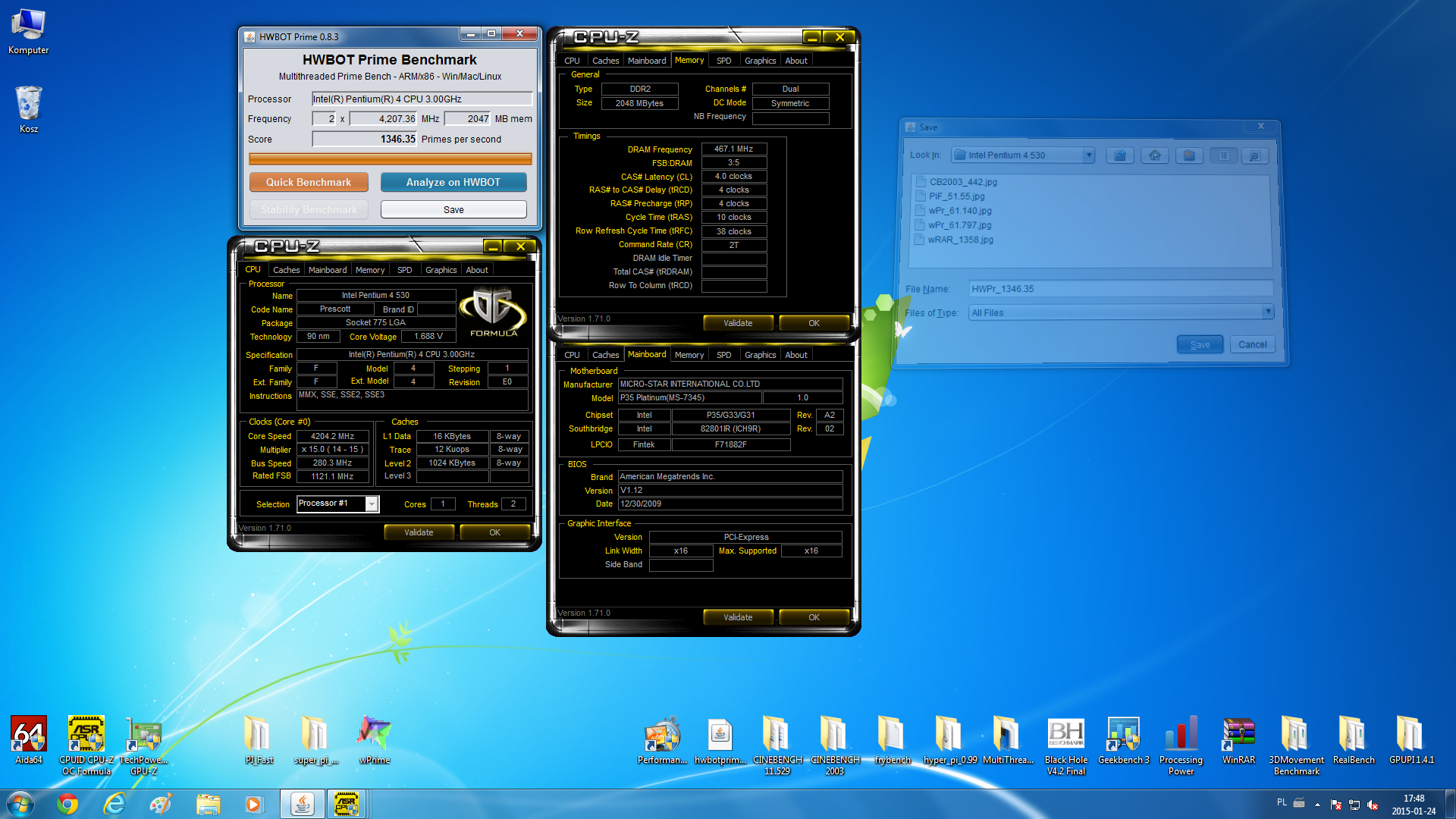The width and height of the screenshot is (1456, 819).
Task: Open the Kosz recycle bin icon
Action: pyautogui.click(x=28, y=109)
